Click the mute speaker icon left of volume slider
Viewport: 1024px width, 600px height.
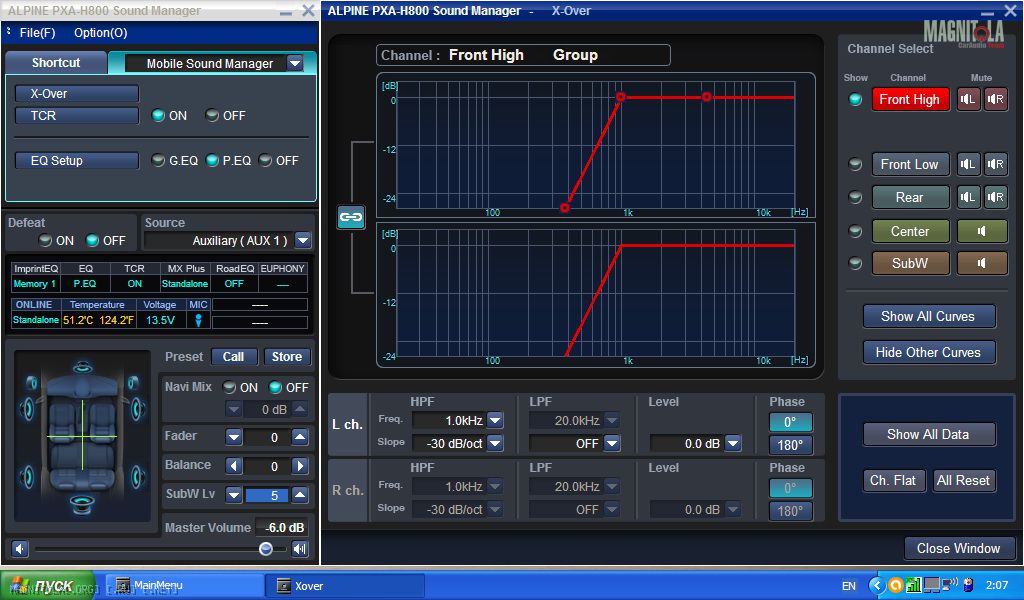pyautogui.click(x=20, y=549)
